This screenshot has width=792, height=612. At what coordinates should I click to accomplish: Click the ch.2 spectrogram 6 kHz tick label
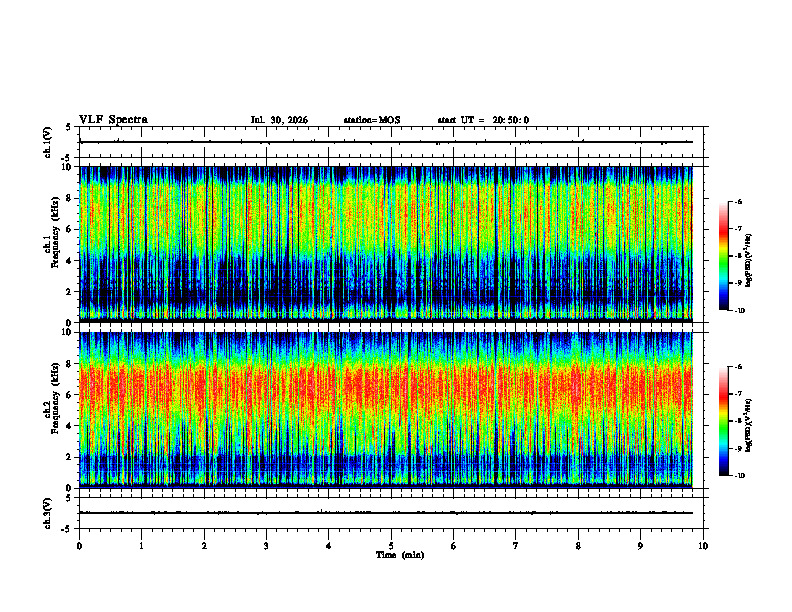pyautogui.click(x=70, y=395)
